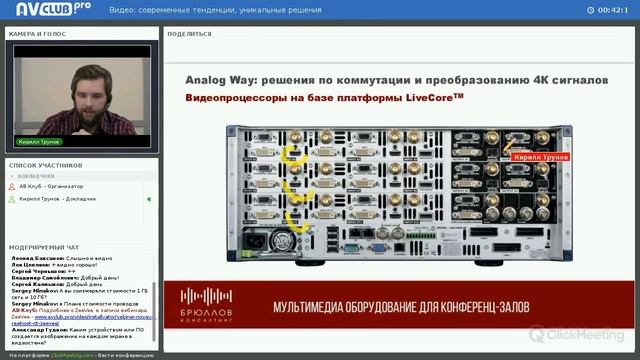Screen dimensions: 640x360
Task: Click Sergey Minakov's message about 1 ГБ сеть
Action: coord(80,294)
